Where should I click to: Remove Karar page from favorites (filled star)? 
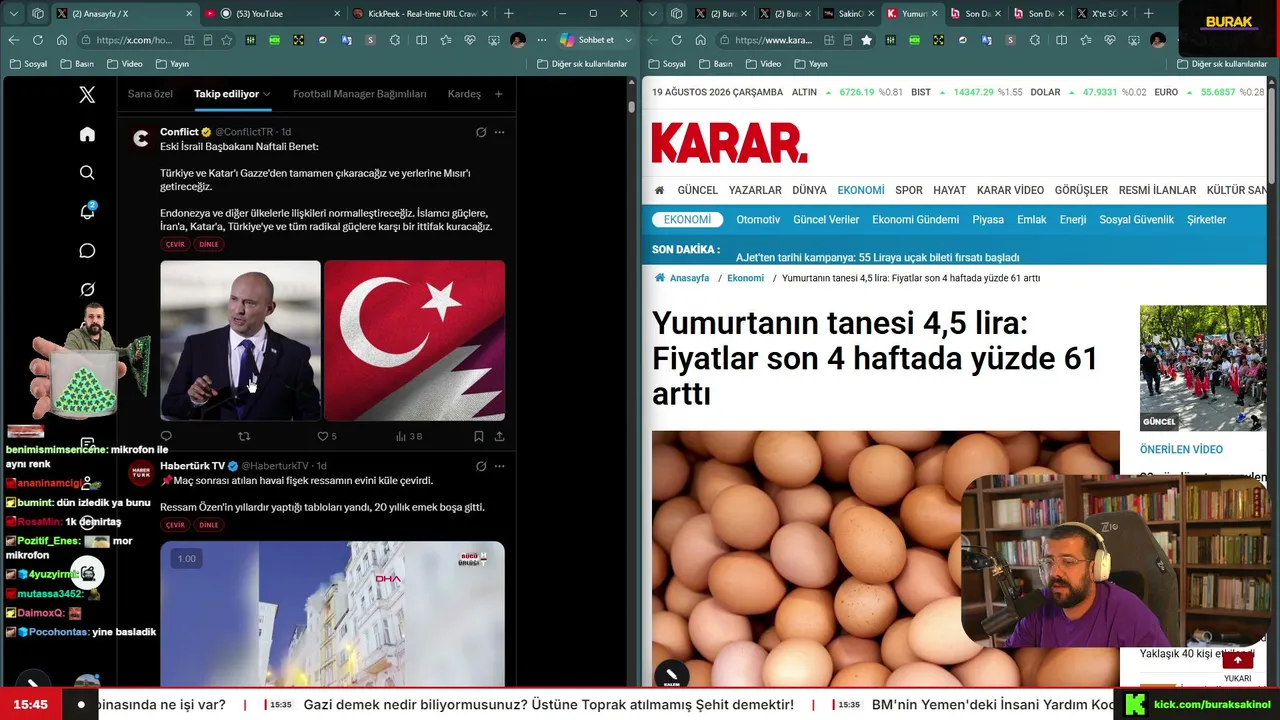(x=866, y=40)
